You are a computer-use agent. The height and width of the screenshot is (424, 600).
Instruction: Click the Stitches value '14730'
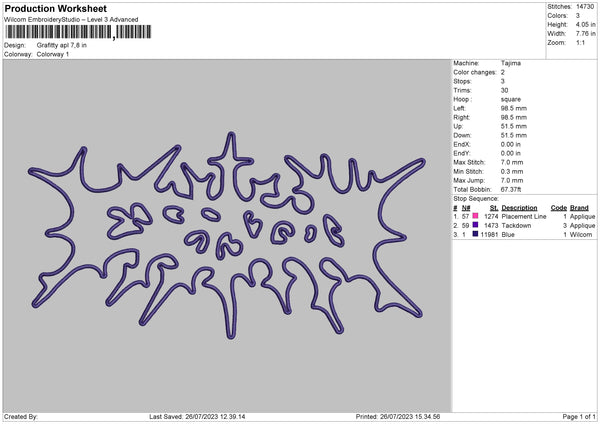(585, 7)
